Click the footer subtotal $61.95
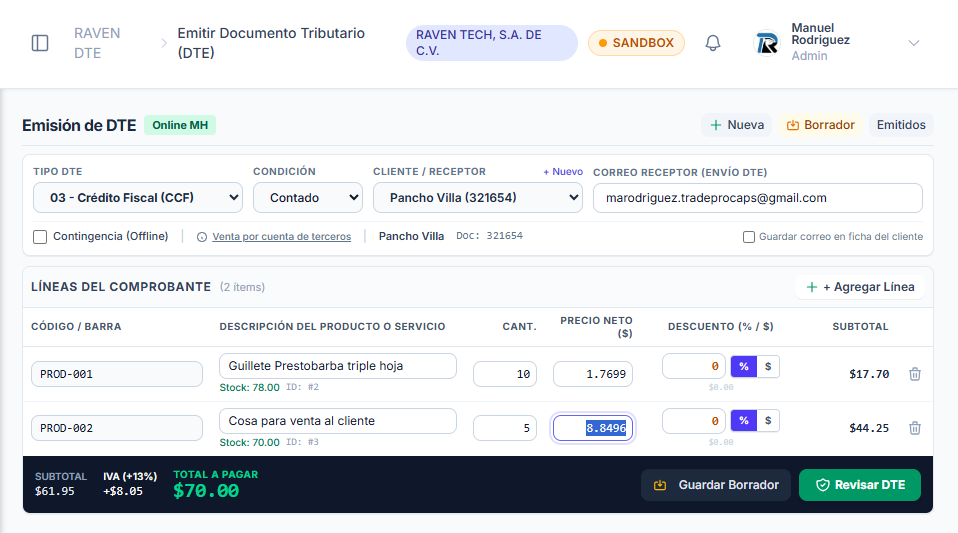 pyautogui.click(x=54, y=491)
